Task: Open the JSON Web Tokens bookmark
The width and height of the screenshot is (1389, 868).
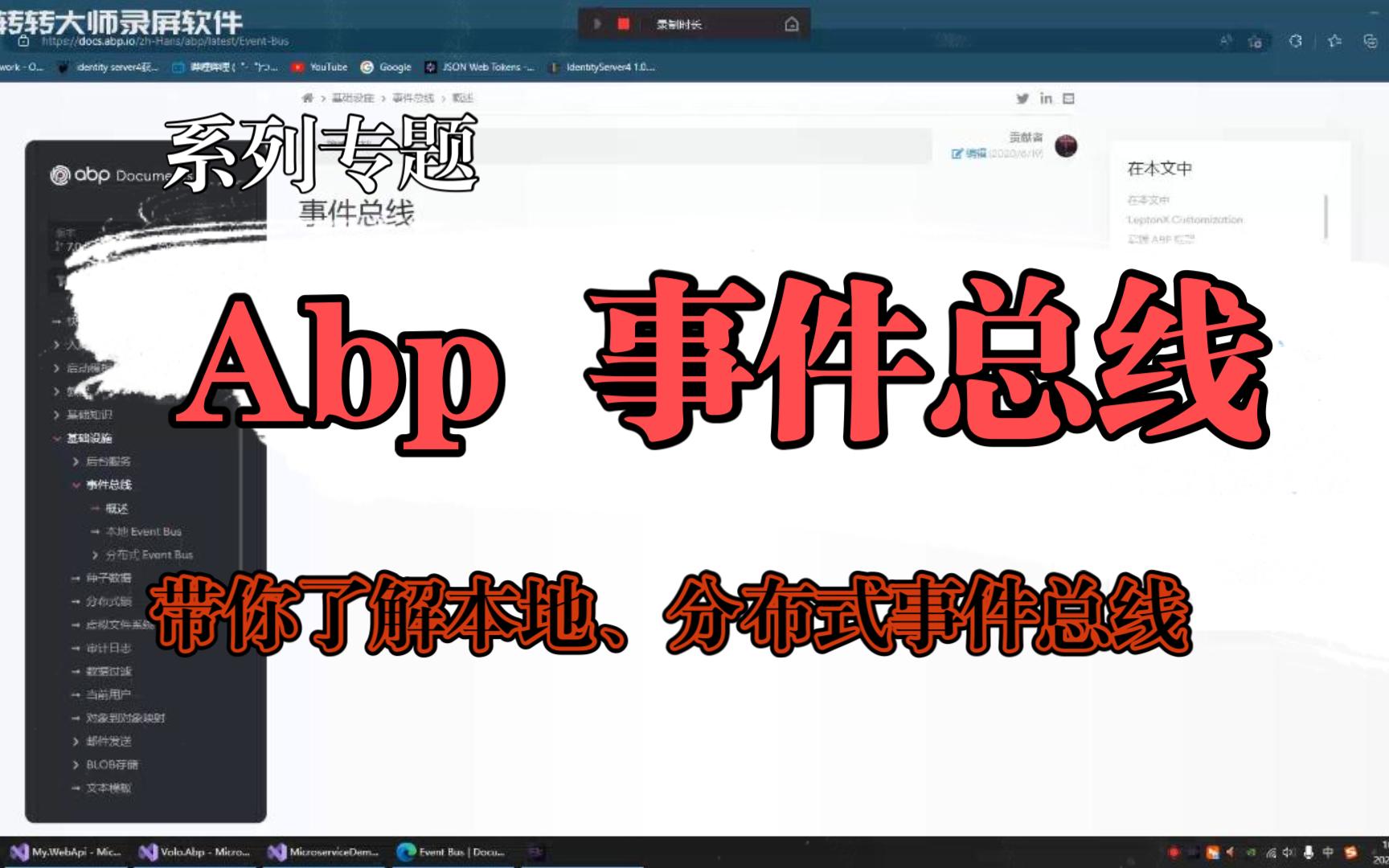Action: [479, 68]
